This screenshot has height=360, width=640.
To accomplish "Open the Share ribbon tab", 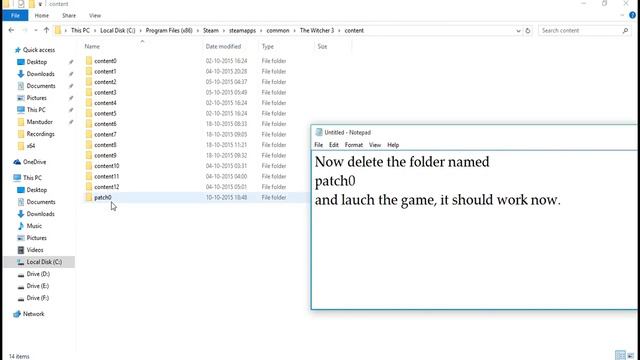I will point(69,16).
